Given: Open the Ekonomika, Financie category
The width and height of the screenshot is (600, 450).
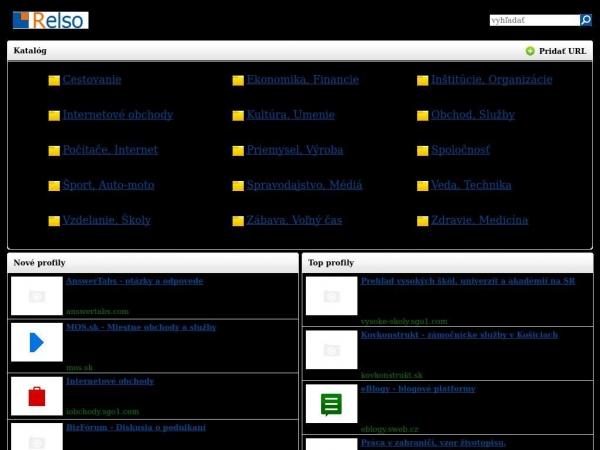Looking at the screenshot, I should pos(303,80).
